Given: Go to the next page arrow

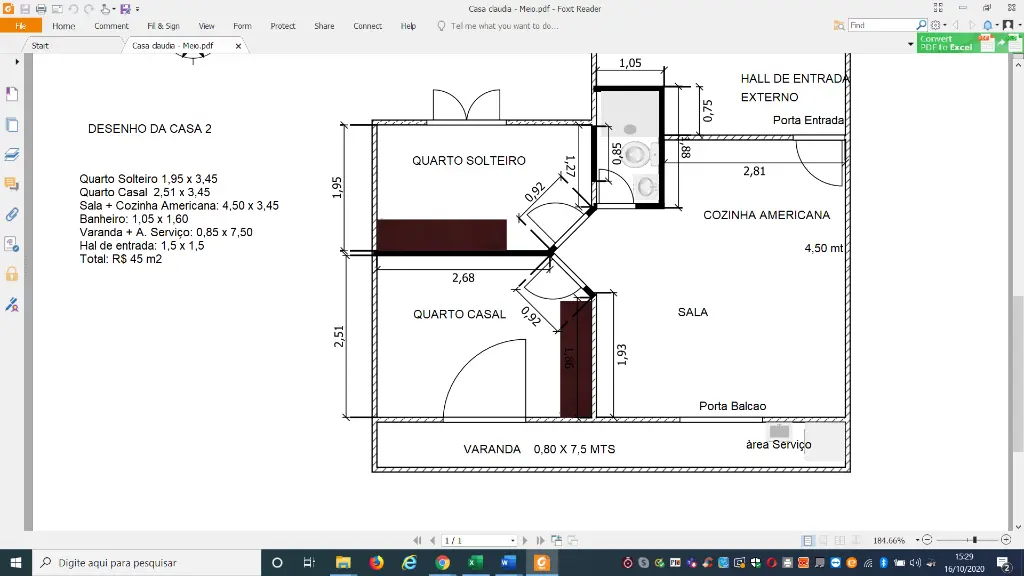Looking at the screenshot, I should [527, 541].
